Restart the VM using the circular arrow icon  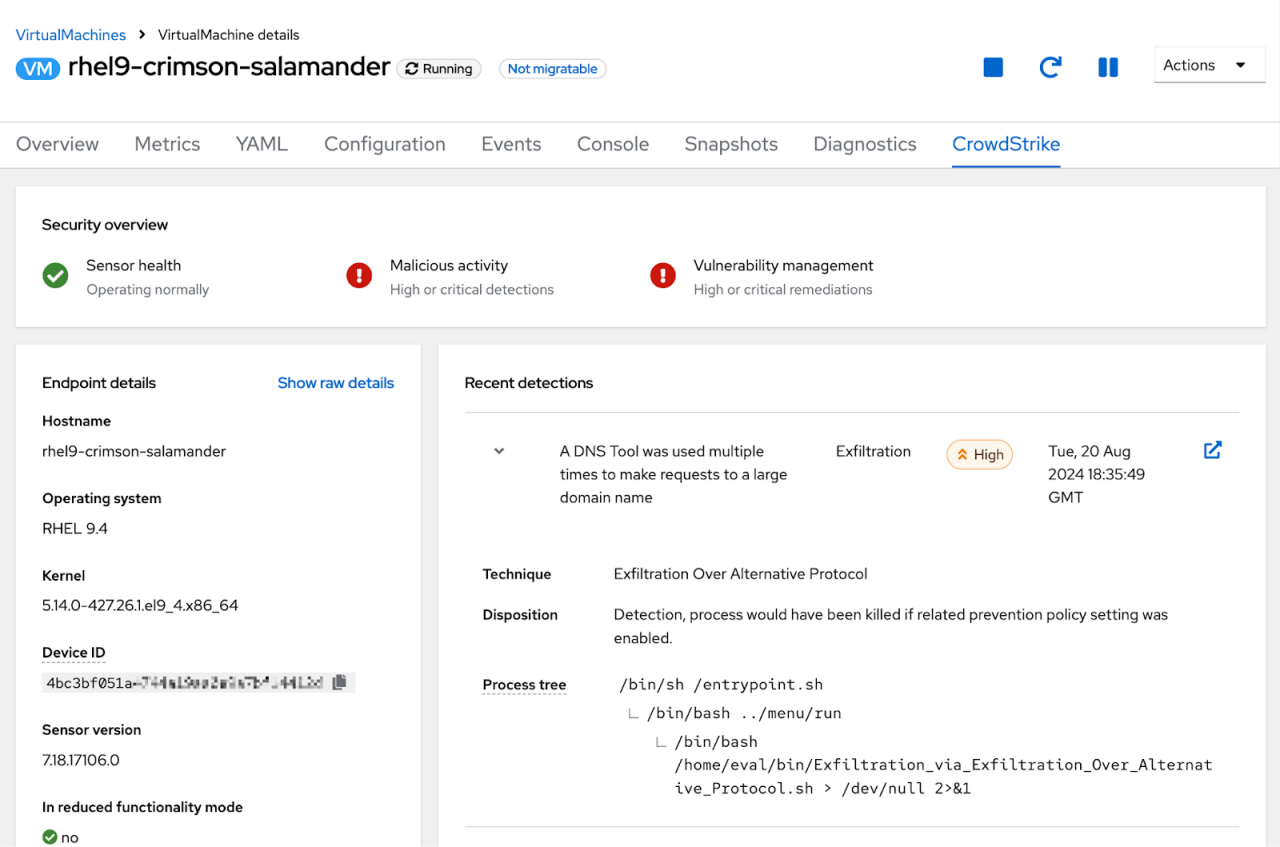(x=1050, y=67)
